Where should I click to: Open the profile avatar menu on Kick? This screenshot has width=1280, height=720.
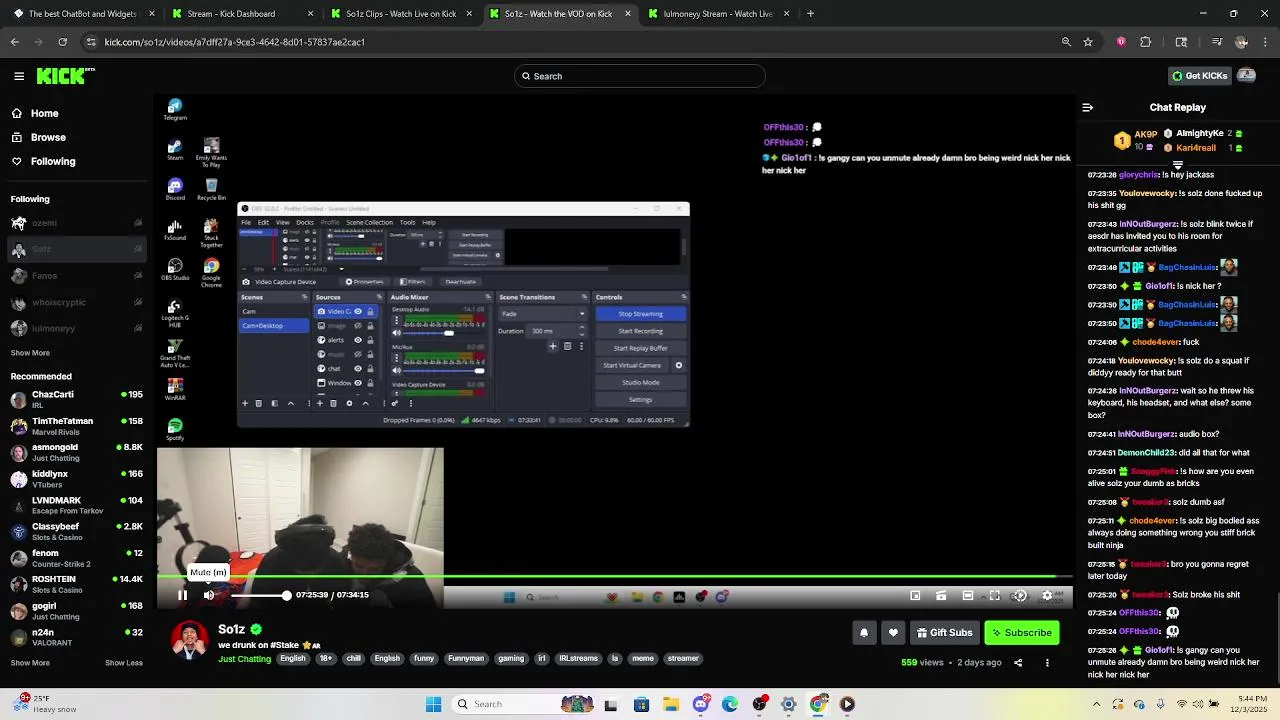1246,76
